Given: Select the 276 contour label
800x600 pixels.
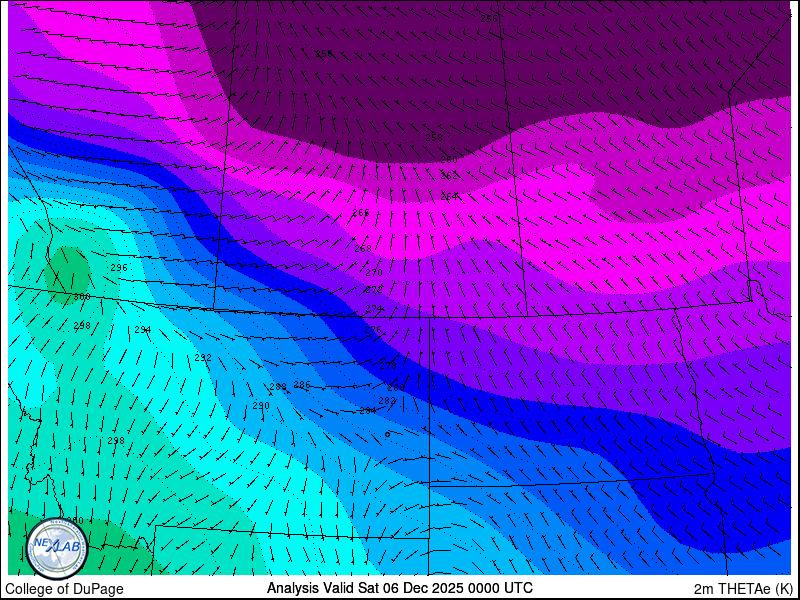Looking at the screenshot, I should tap(373, 331).
